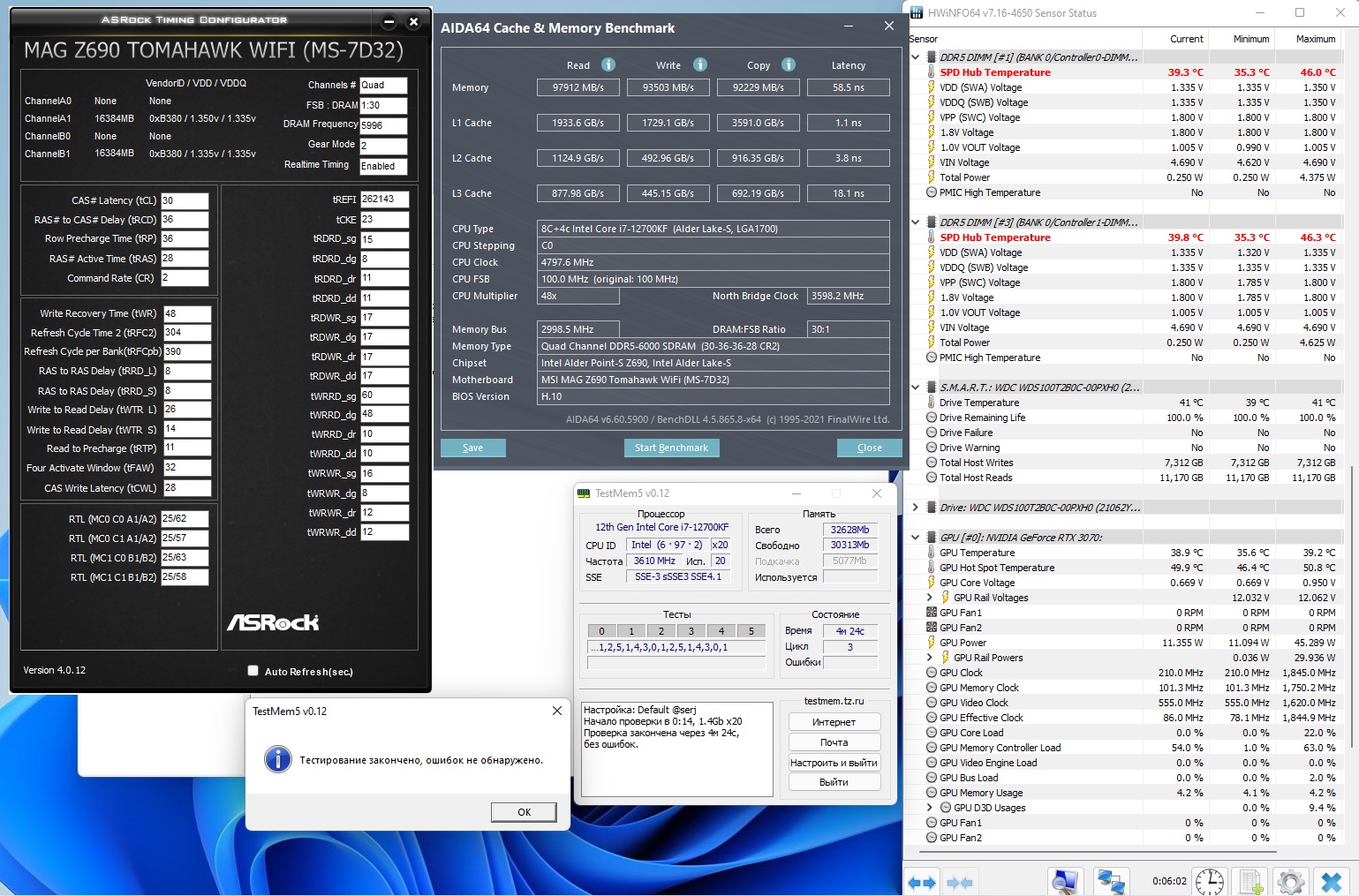Click the Интернет button in TestMem5
Viewport: 1359px width, 896px height.
[x=834, y=722]
